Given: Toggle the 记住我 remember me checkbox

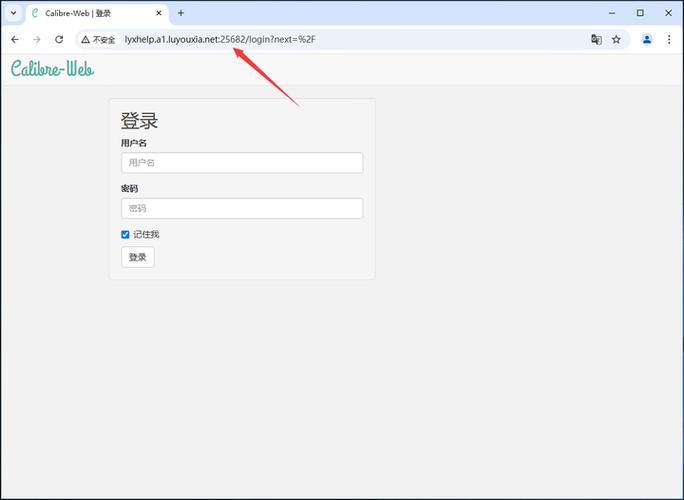Looking at the screenshot, I should pos(125,235).
